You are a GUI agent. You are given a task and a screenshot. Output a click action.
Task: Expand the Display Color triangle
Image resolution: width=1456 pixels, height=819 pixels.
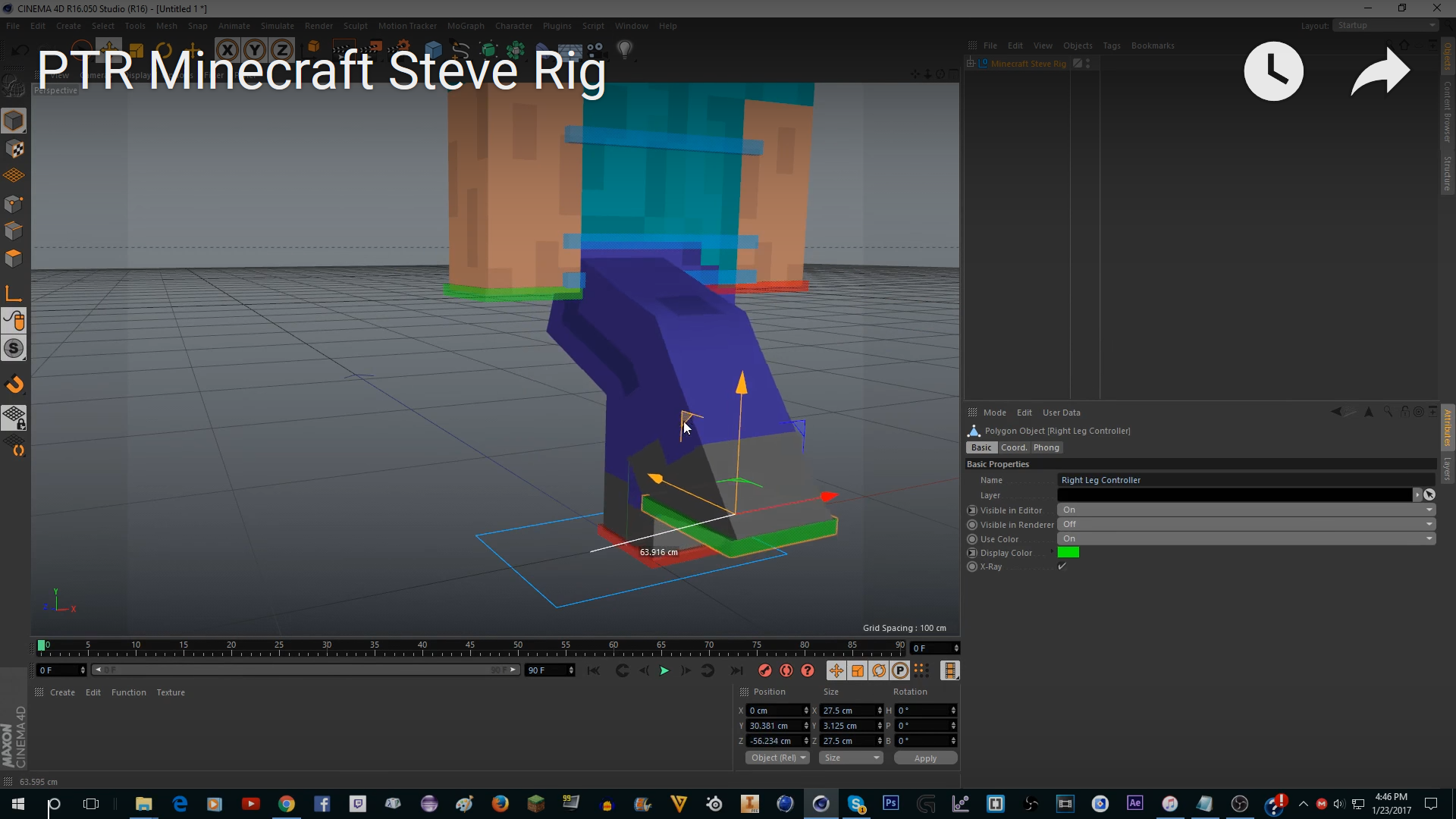tap(1052, 552)
